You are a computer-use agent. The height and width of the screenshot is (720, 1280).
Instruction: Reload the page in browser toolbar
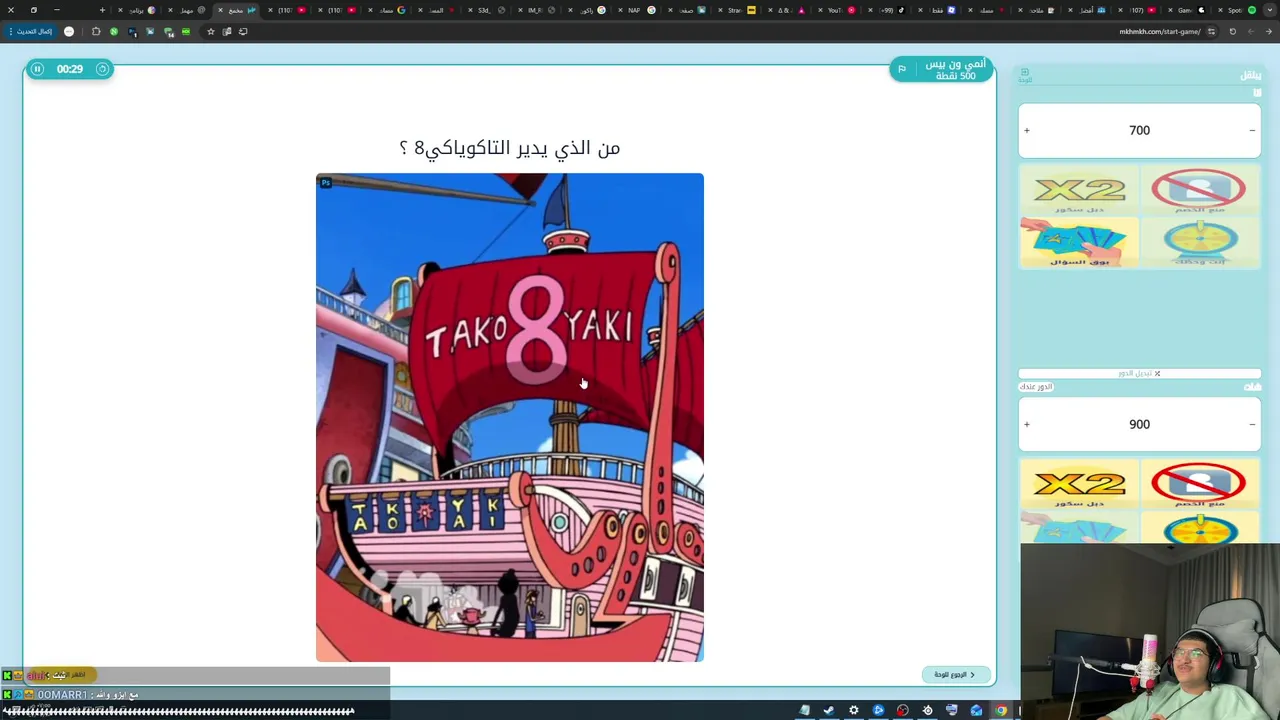[1232, 31]
